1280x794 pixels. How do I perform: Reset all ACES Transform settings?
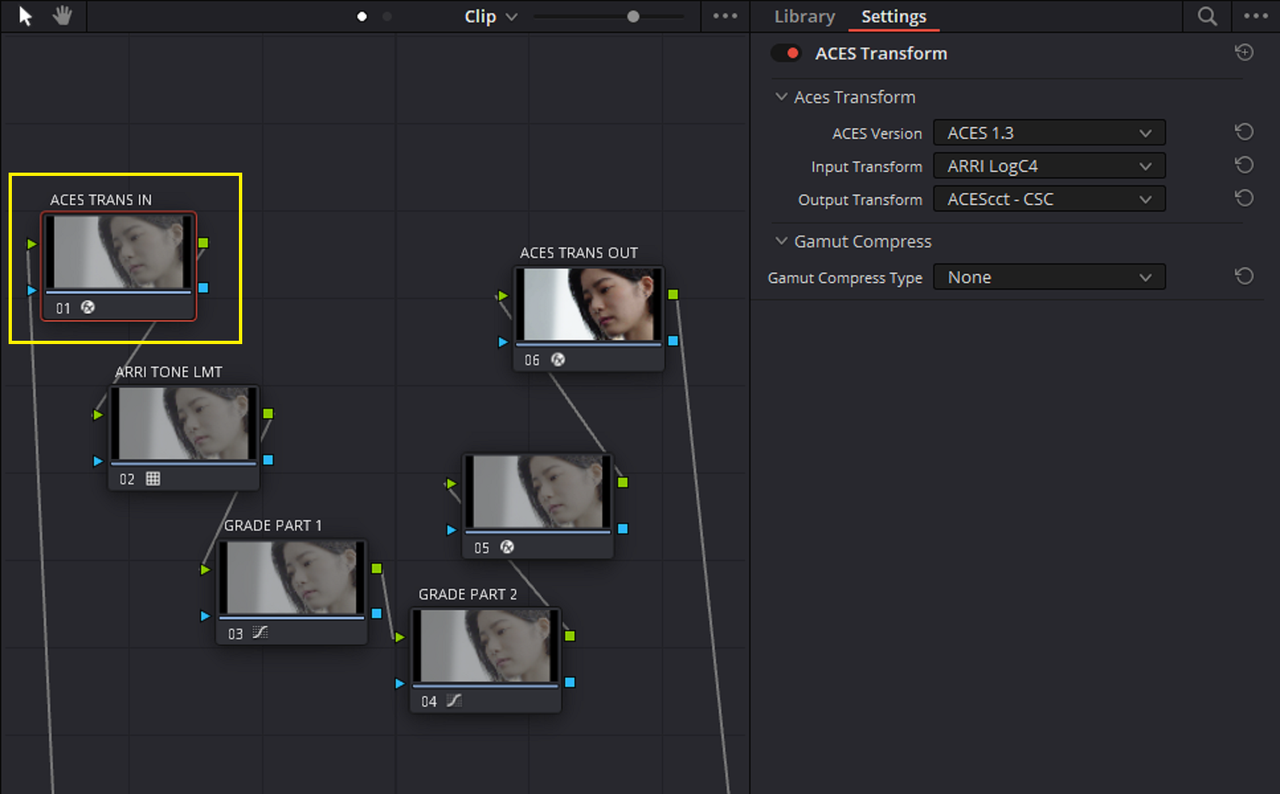[x=1244, y=53]
